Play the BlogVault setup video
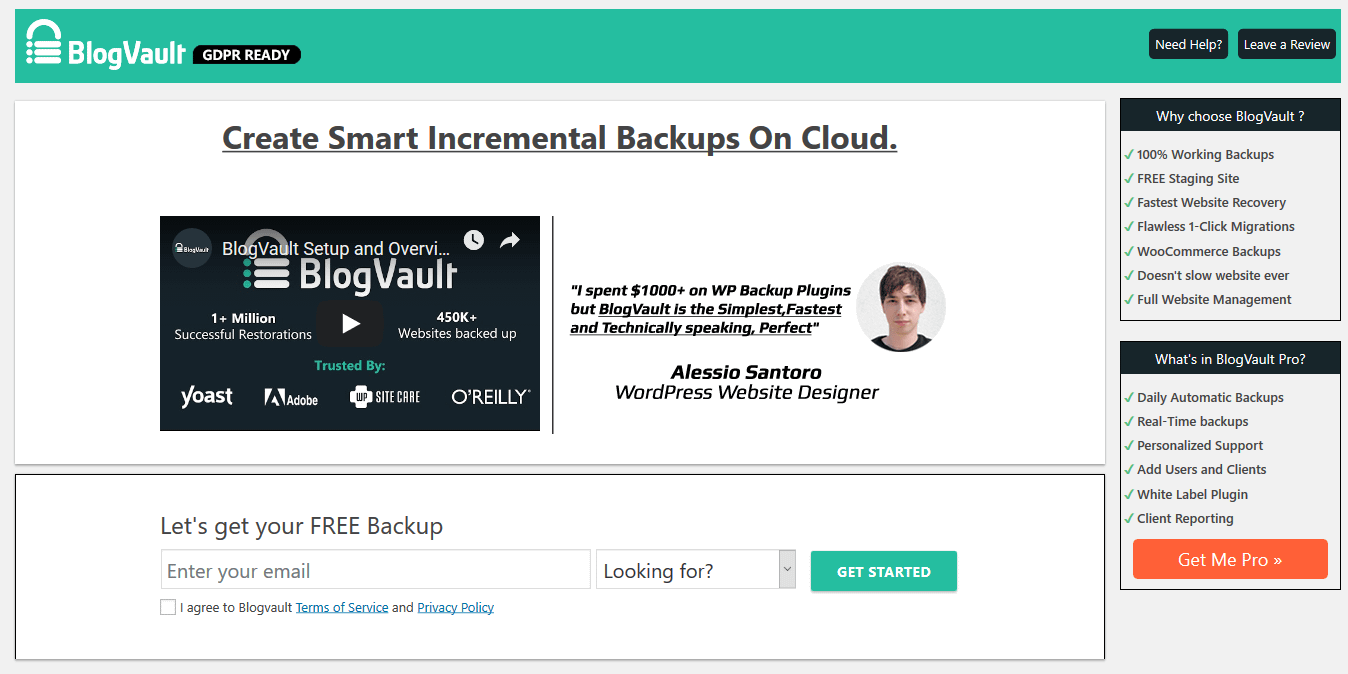This screenshot has width=1348, height=674. pos(350,323)
